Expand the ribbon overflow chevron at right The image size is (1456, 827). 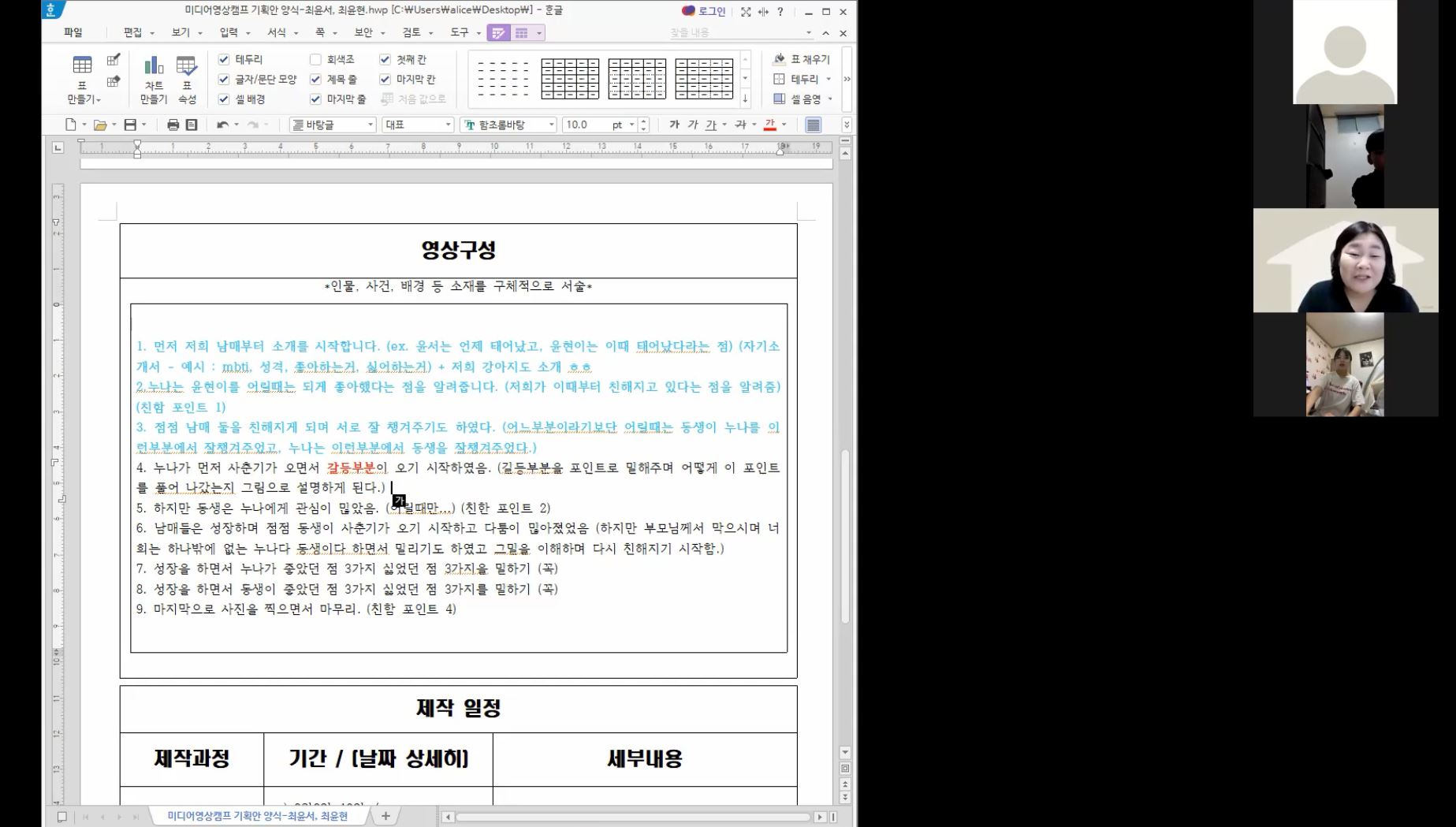click(x=847, y=79)
